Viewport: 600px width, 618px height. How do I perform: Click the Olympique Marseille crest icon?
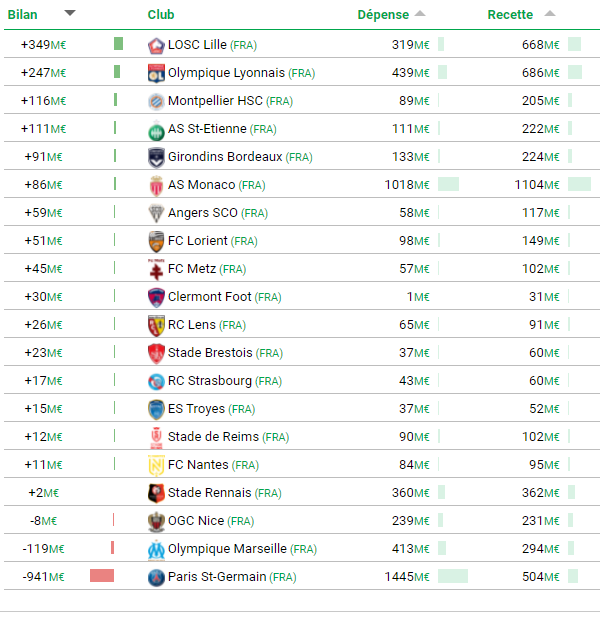coord(155,549)
